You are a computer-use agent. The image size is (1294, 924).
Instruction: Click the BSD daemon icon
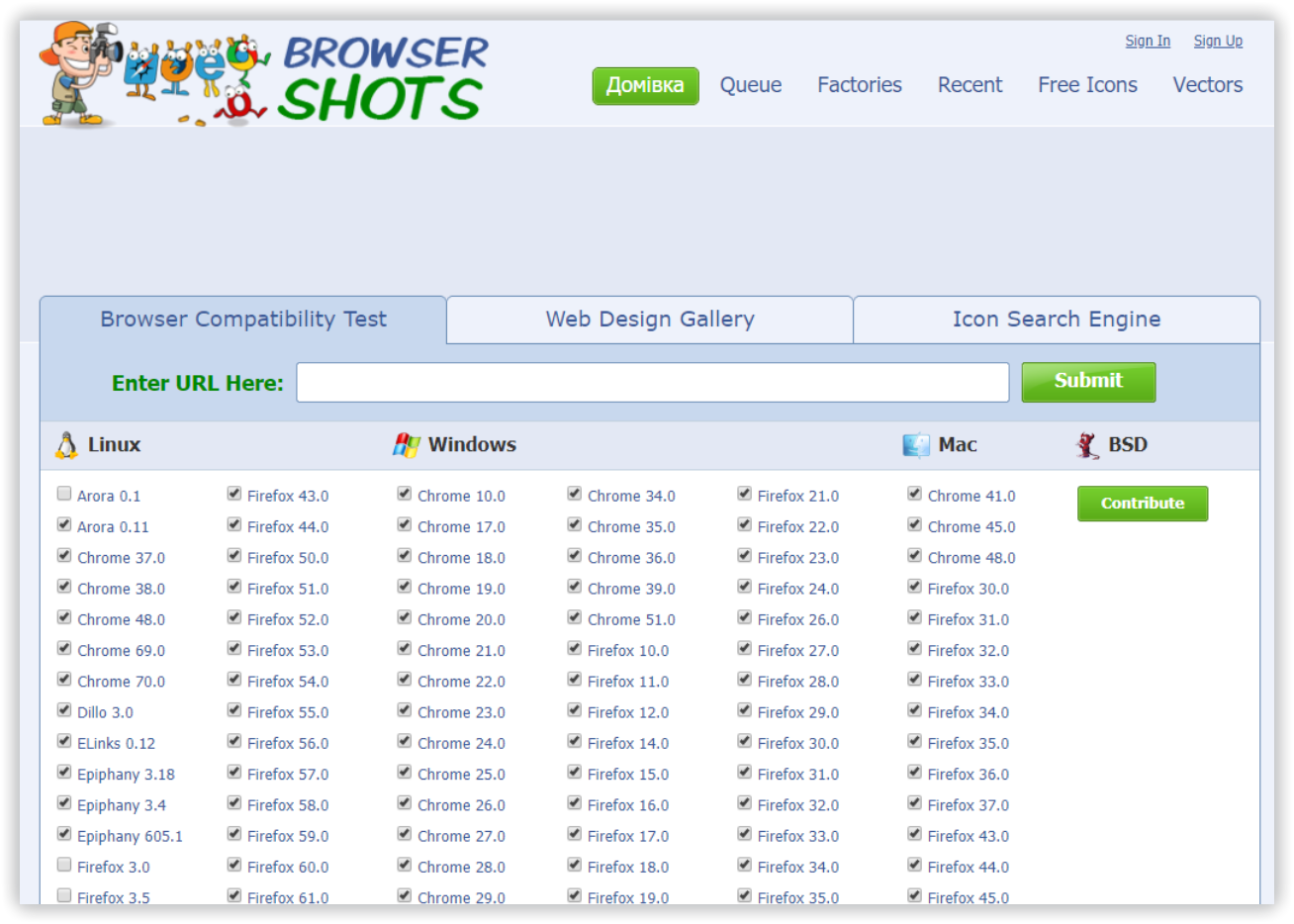(1087, 445)
